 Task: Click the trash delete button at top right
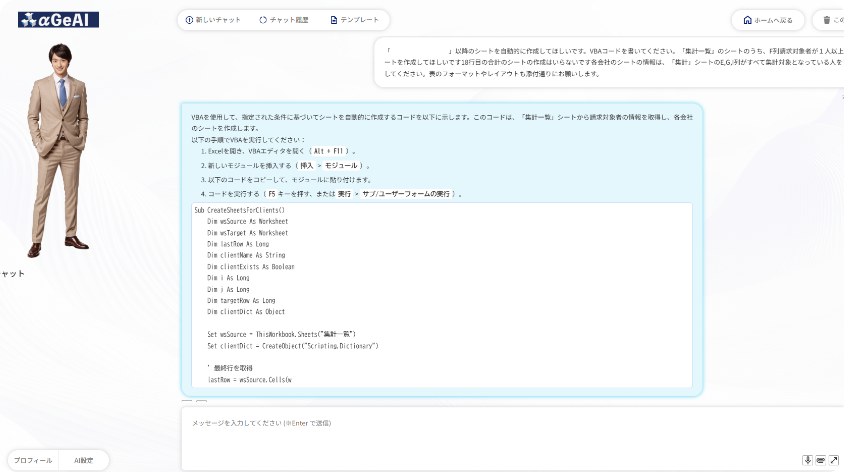[827, 20]
